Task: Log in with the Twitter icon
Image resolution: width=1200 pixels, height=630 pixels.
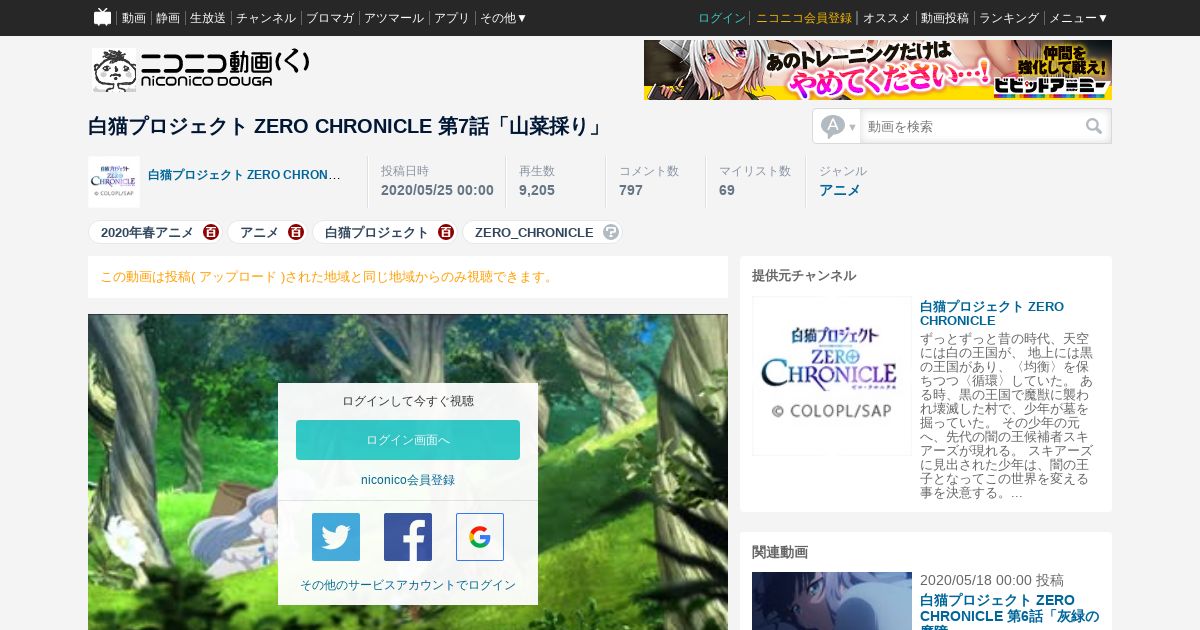Action: click(336, 537)
